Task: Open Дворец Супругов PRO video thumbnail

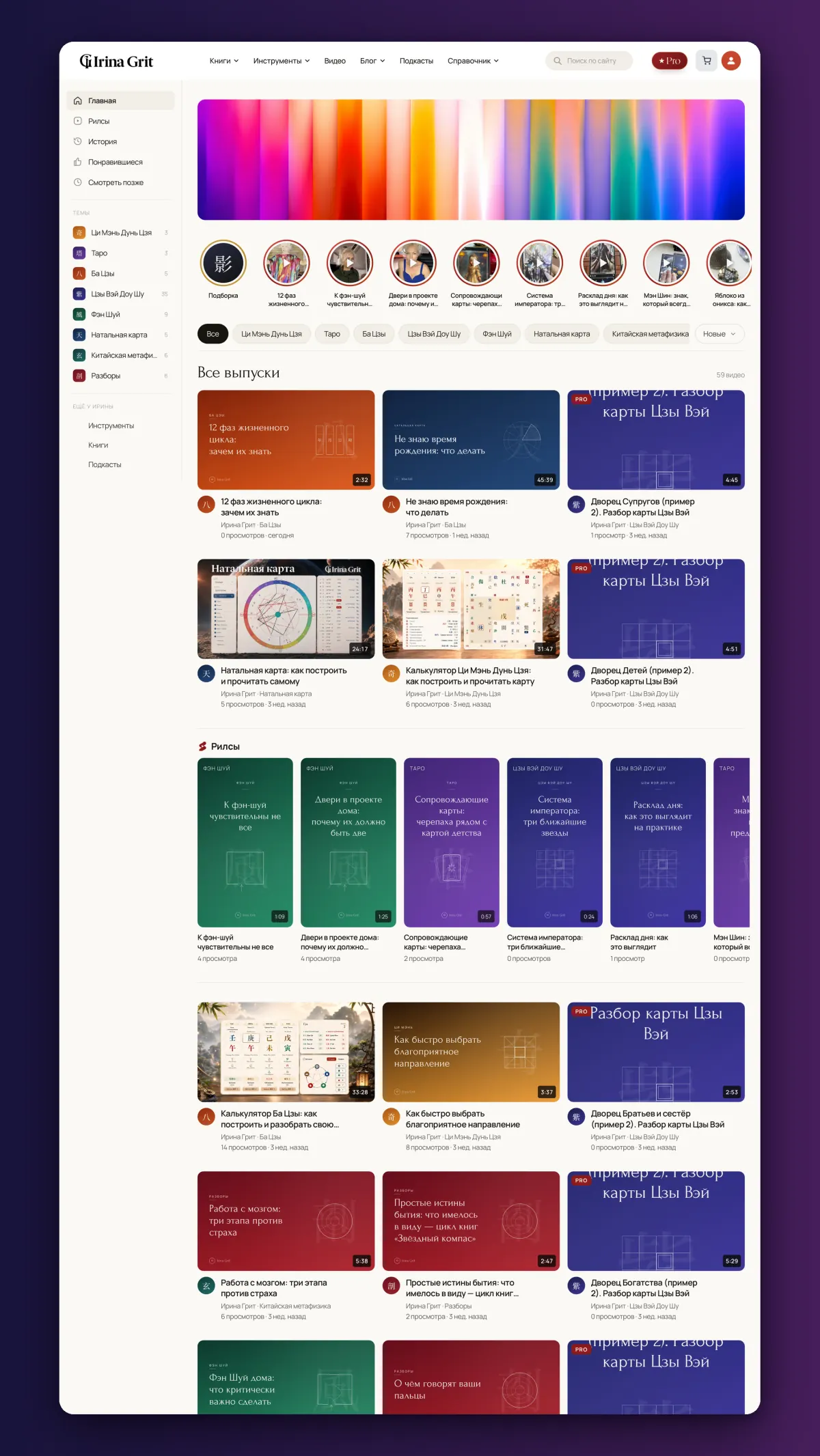Action: tap(656, 440)
